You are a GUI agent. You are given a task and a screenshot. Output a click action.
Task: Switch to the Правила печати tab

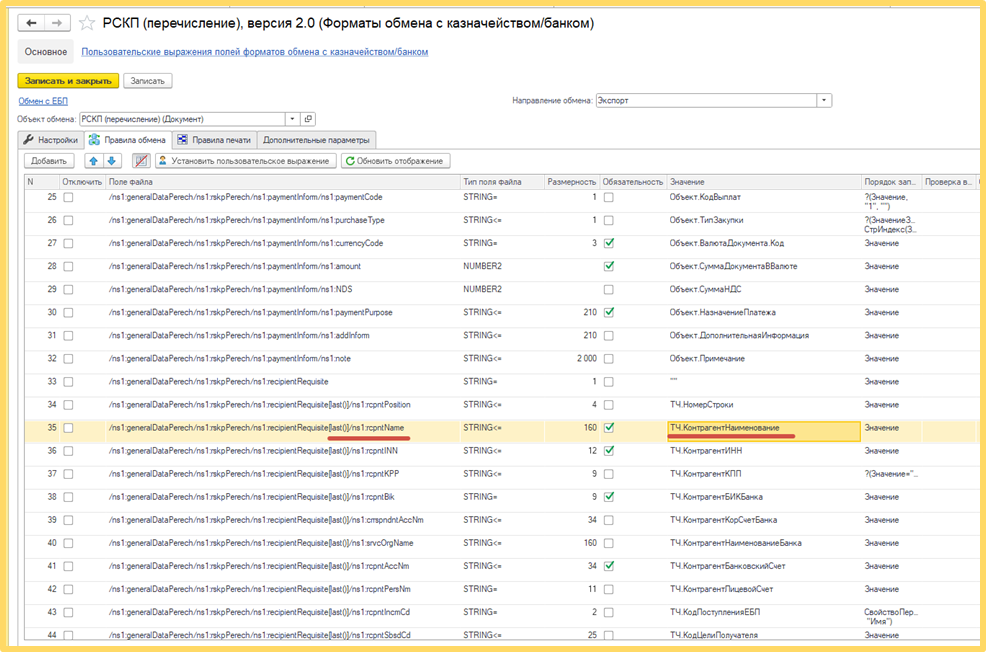[x=214, y=140]
